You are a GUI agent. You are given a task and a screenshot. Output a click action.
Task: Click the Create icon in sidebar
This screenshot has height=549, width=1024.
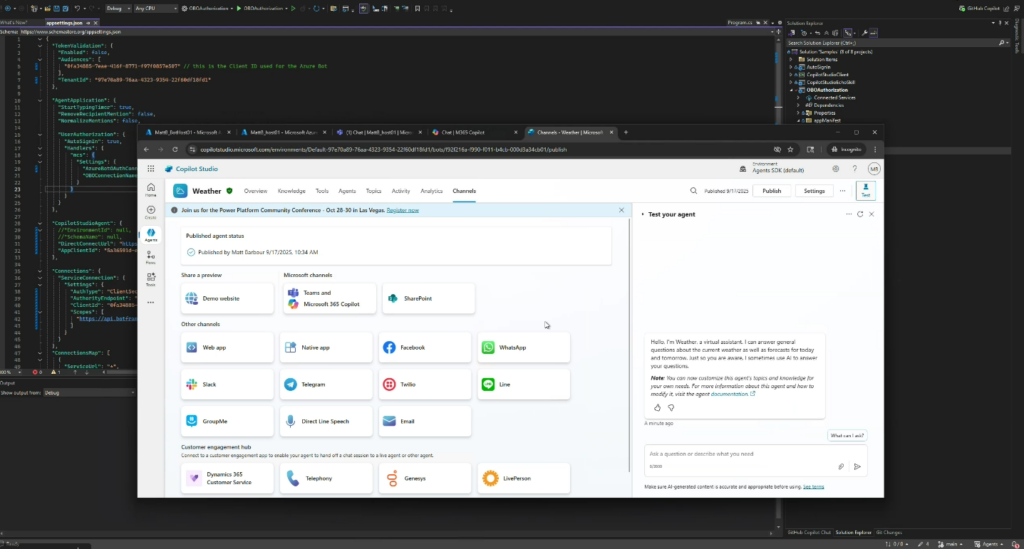[151, 212]
